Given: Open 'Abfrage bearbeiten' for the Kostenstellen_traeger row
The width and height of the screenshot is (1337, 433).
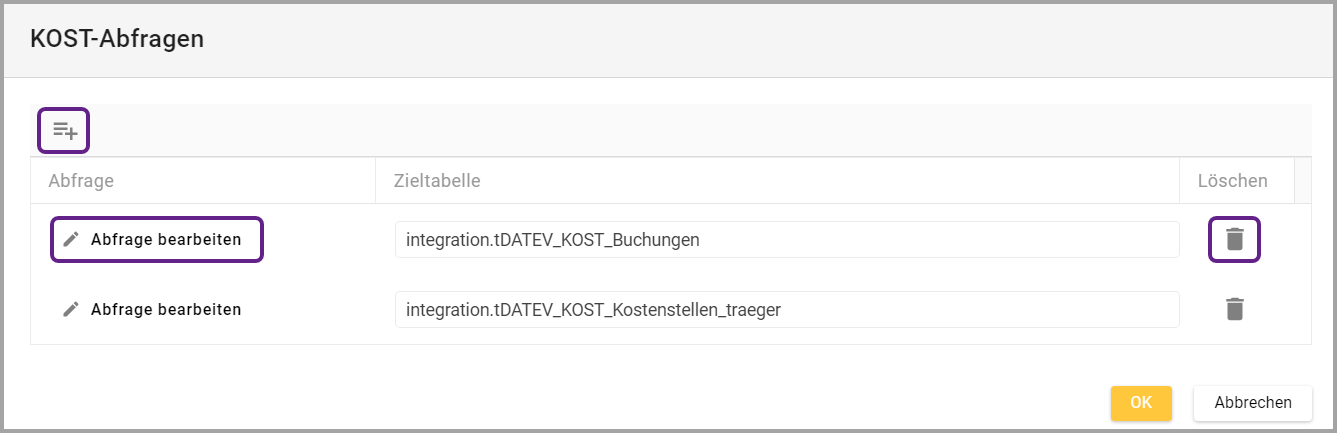Looking at the screenshot, I should 165,310.
